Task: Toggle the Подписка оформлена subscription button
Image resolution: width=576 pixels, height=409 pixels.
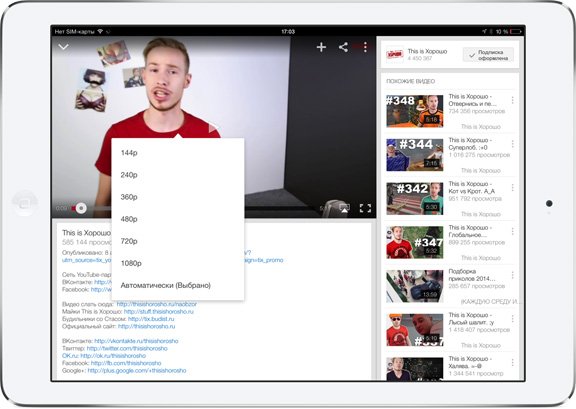Action: [488, 55]
